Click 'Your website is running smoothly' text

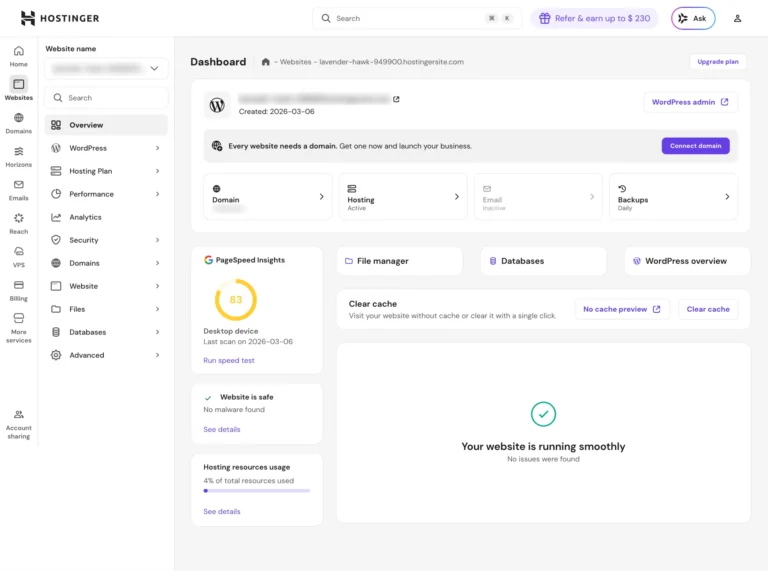point(543,447)
